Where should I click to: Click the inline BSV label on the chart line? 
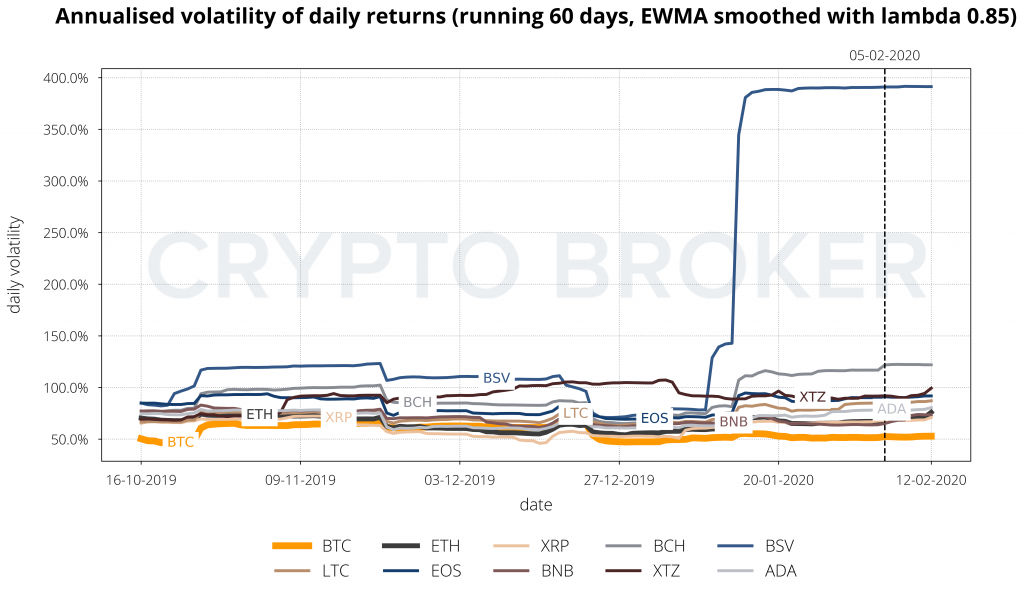coord(496,378)
